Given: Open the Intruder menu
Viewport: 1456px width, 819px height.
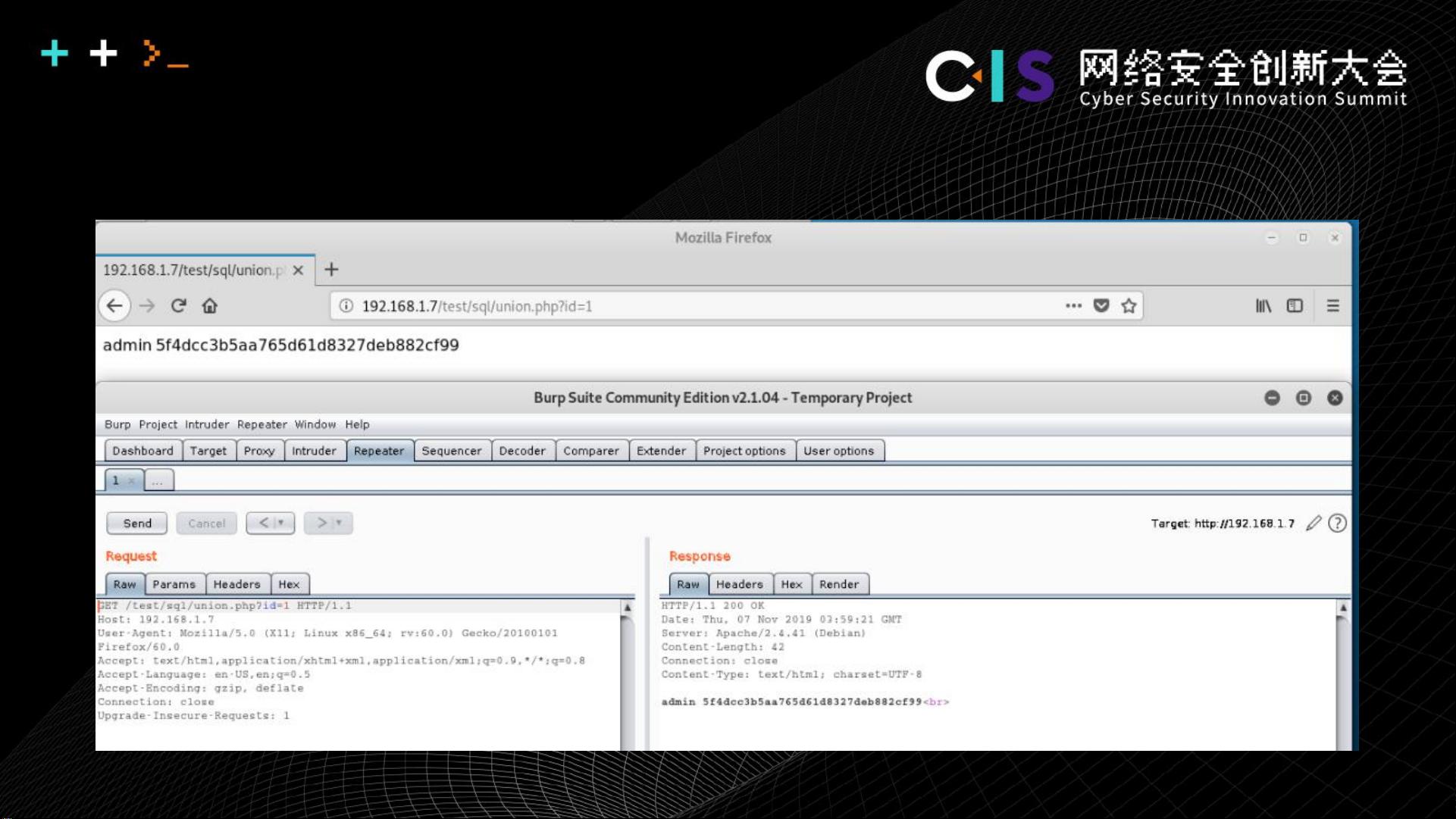Looking at the screenshot, I should point(207,425).
